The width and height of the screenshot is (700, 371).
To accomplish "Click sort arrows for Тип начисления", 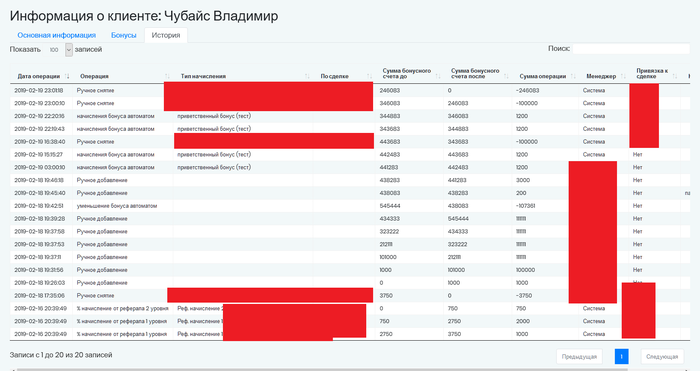I will click(307, 76).
